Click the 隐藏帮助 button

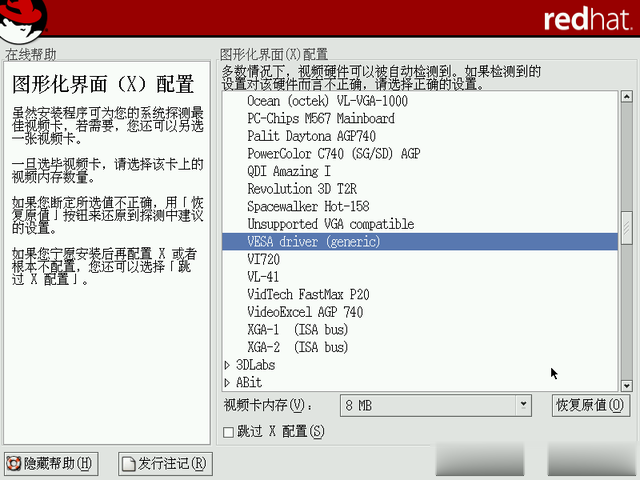(51, 464)
